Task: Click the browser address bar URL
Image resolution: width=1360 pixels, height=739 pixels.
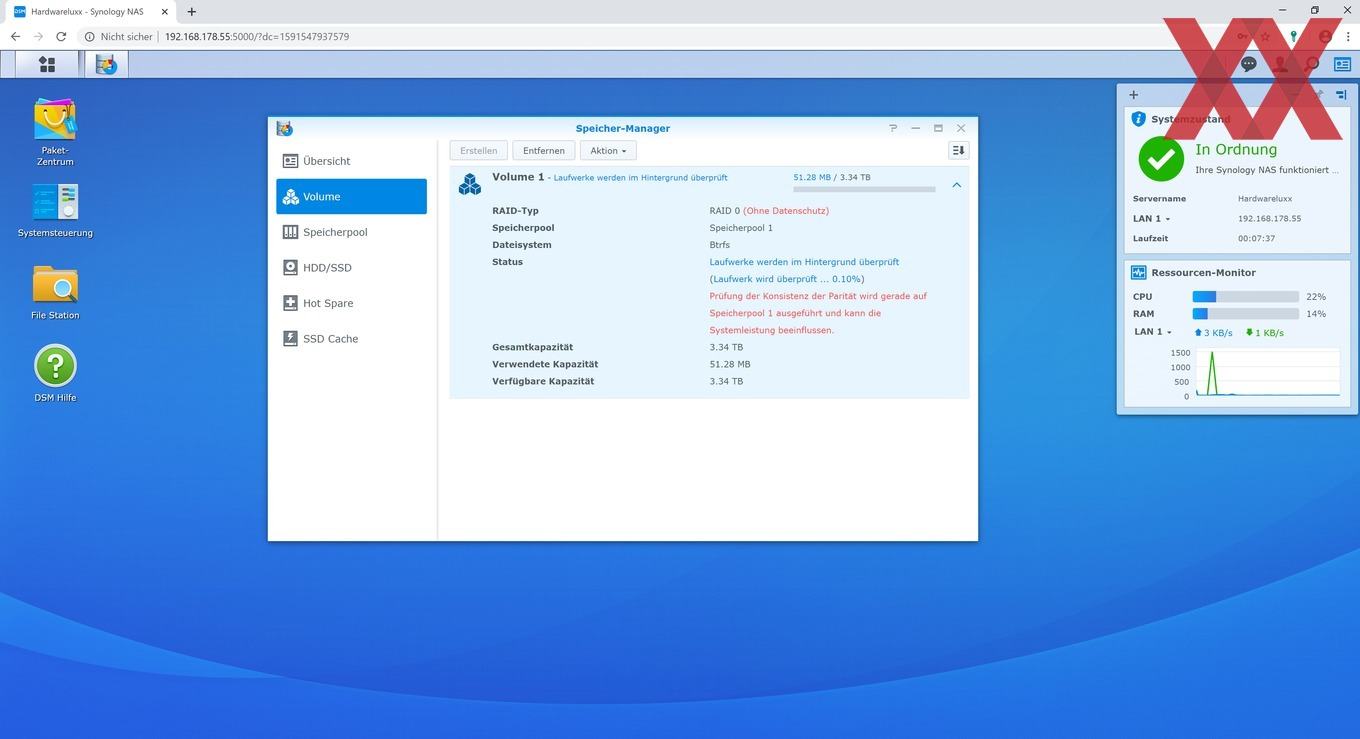Action: tap(257, 36)
